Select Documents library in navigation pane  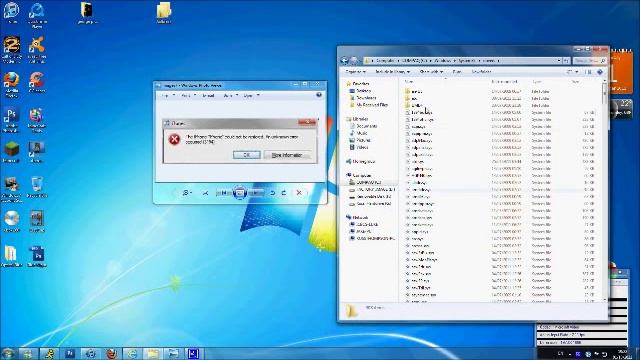tap(364, 126)
